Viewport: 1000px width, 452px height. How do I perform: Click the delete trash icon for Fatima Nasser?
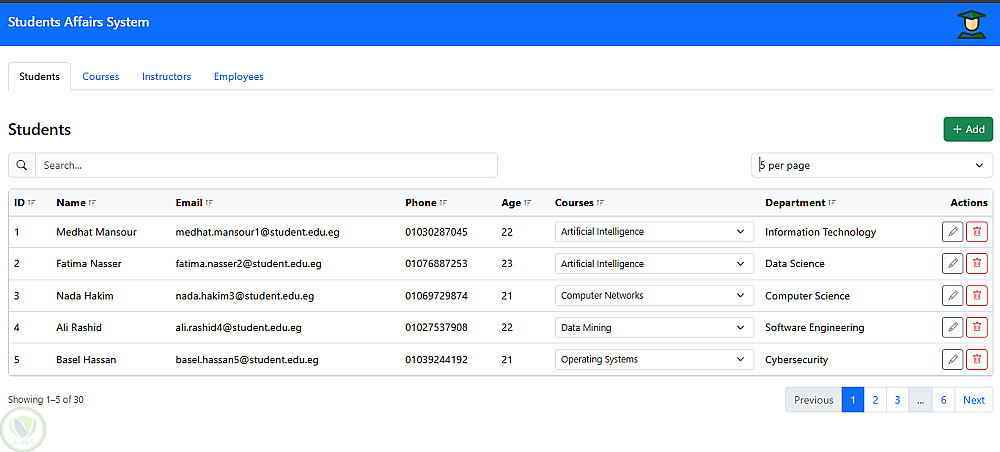977,264
